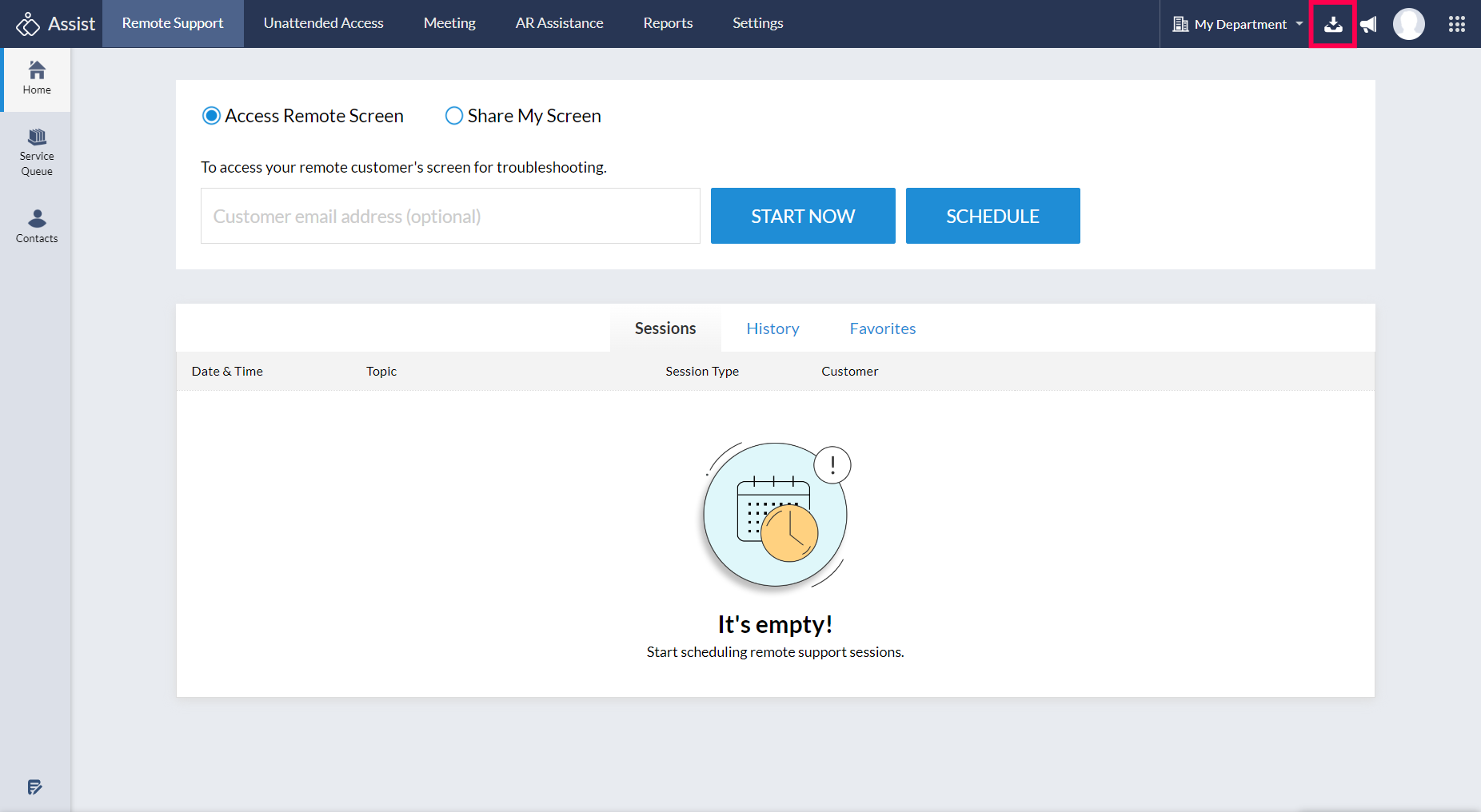The height and width of the screenshot is (812, 1481).
Task: Open the Unattended Access menu
Action: pos(323,23)
